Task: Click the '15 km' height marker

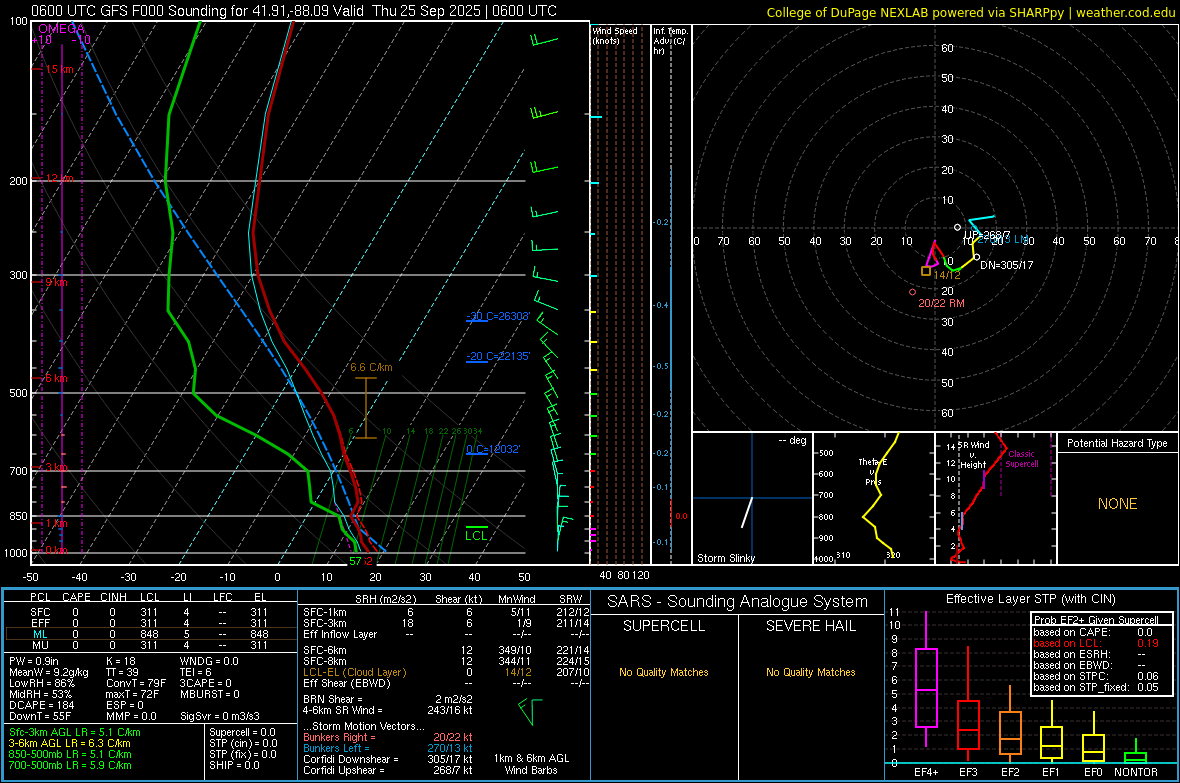Action: (59, 69)
